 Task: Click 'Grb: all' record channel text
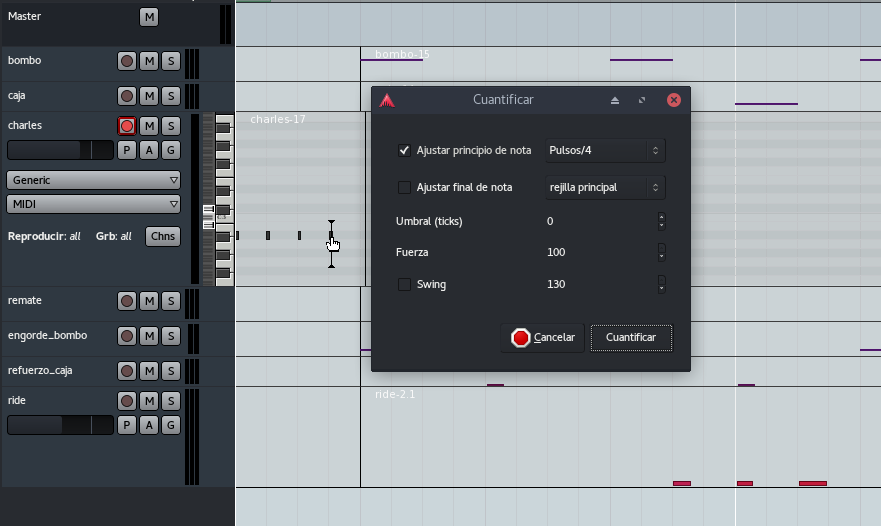coord(113,237)
